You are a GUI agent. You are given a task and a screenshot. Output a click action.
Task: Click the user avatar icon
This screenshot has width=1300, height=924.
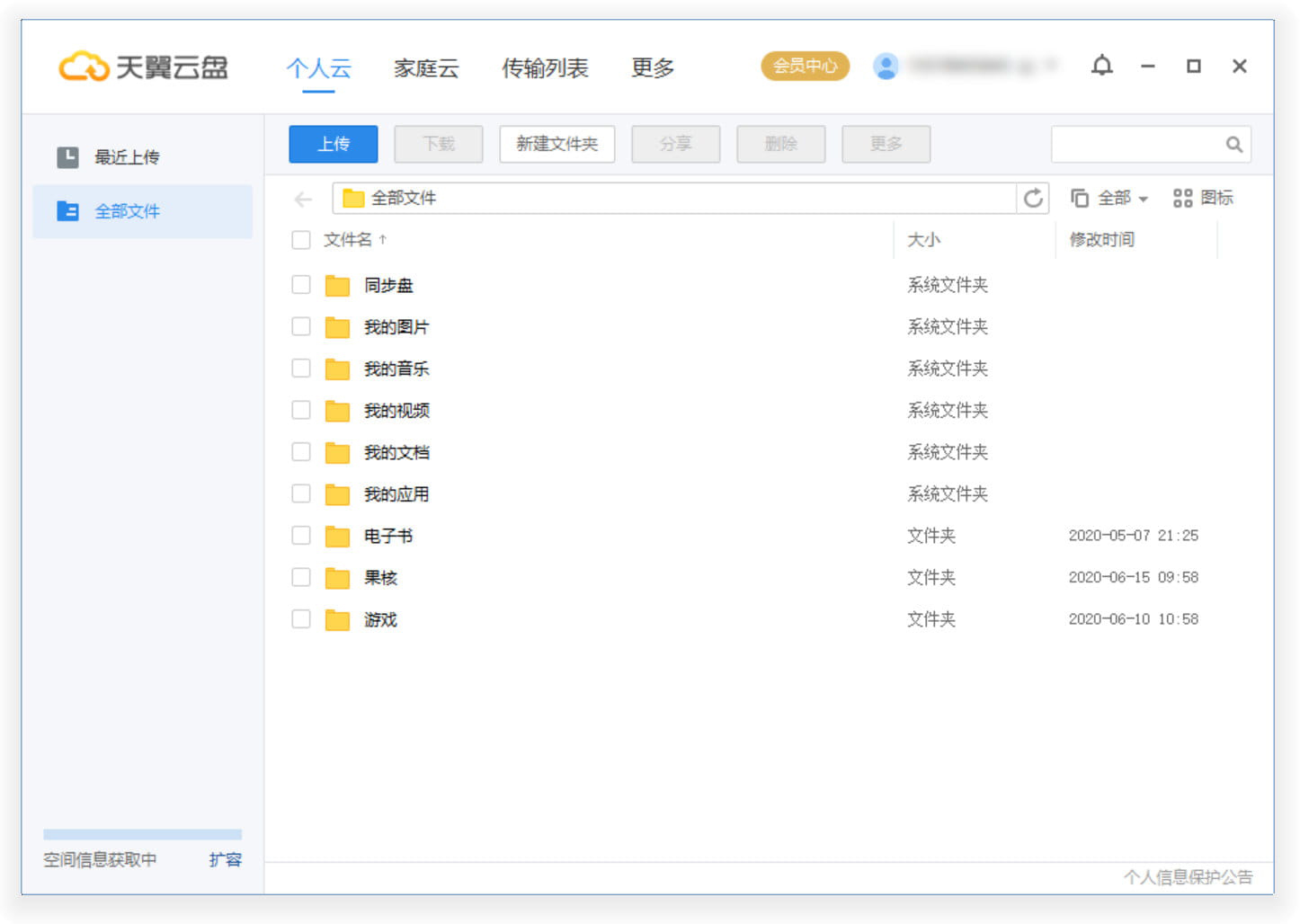(886, 67)
